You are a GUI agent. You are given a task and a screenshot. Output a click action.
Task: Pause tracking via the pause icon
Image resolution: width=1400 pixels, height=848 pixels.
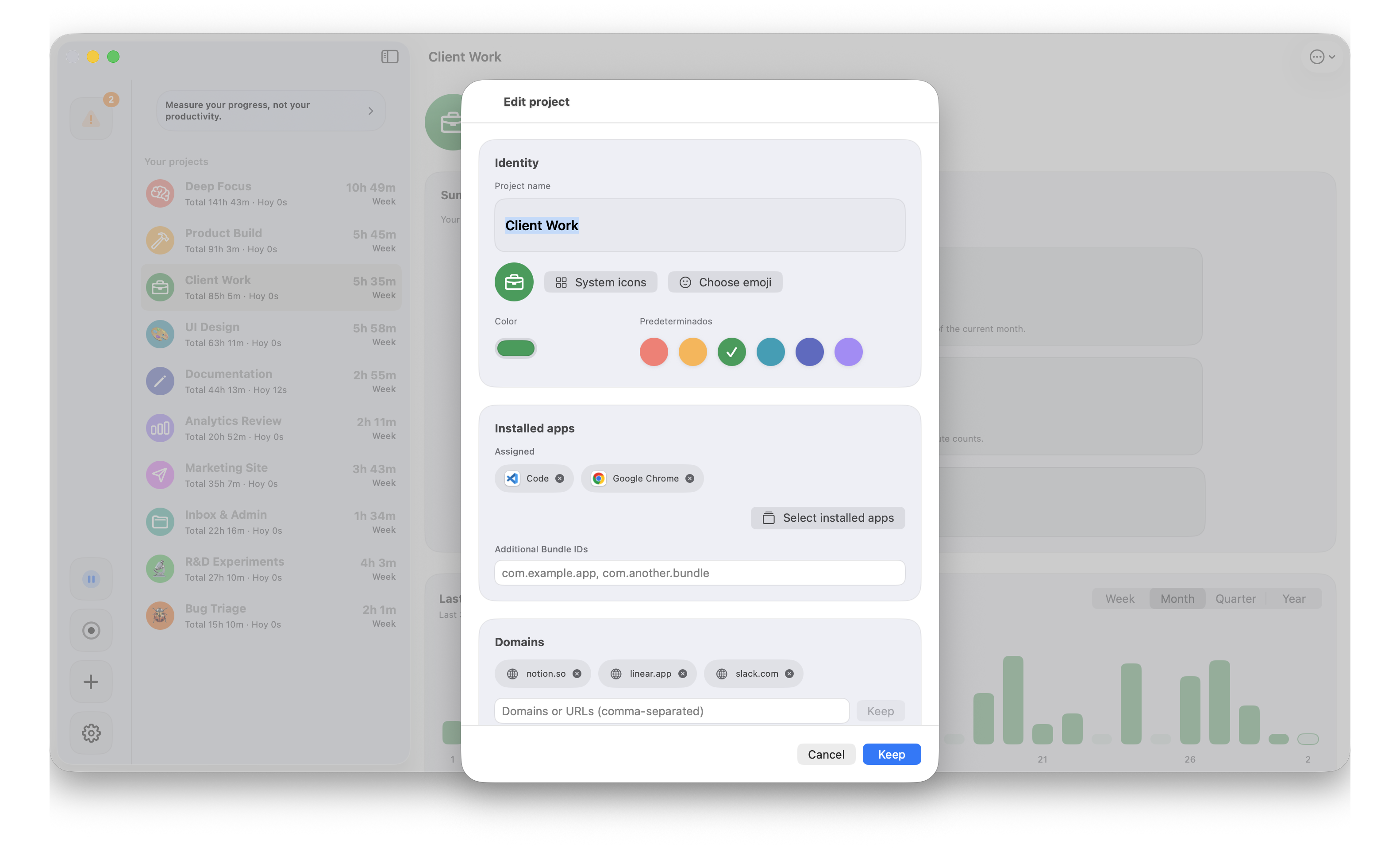pos(91,579)
